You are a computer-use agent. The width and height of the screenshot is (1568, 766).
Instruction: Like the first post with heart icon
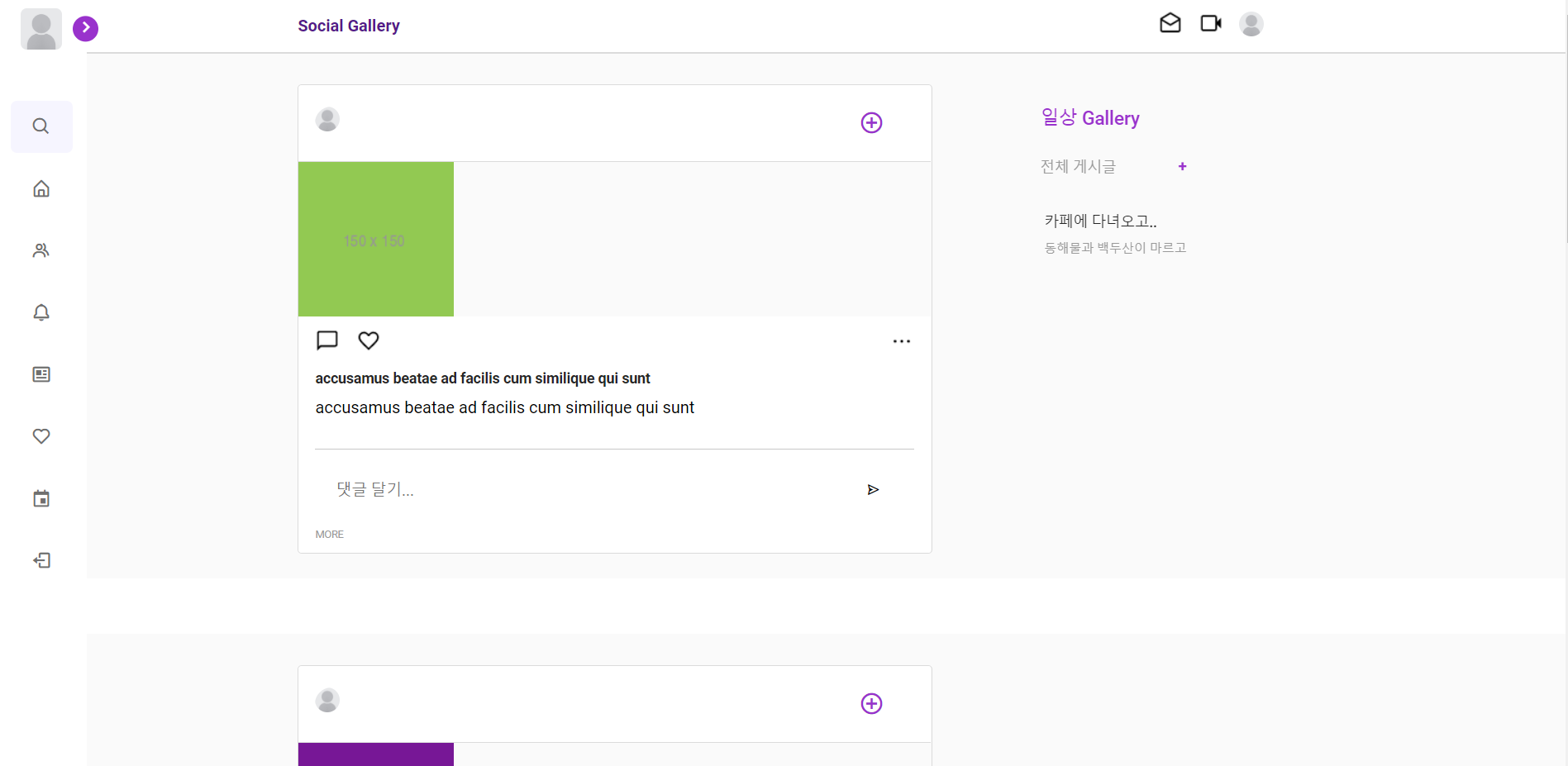369,340
